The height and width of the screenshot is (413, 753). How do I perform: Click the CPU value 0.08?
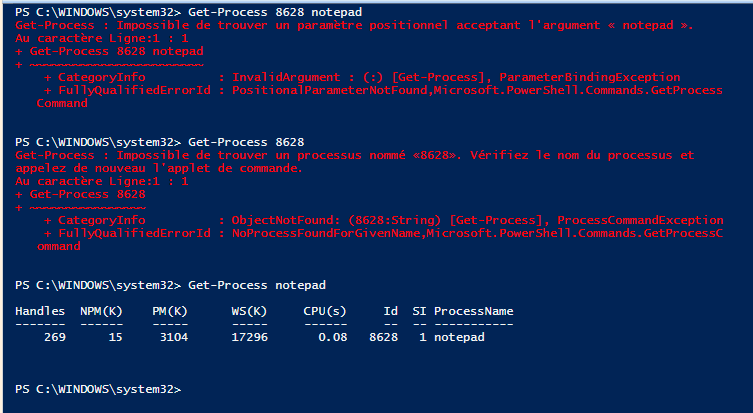335,338
